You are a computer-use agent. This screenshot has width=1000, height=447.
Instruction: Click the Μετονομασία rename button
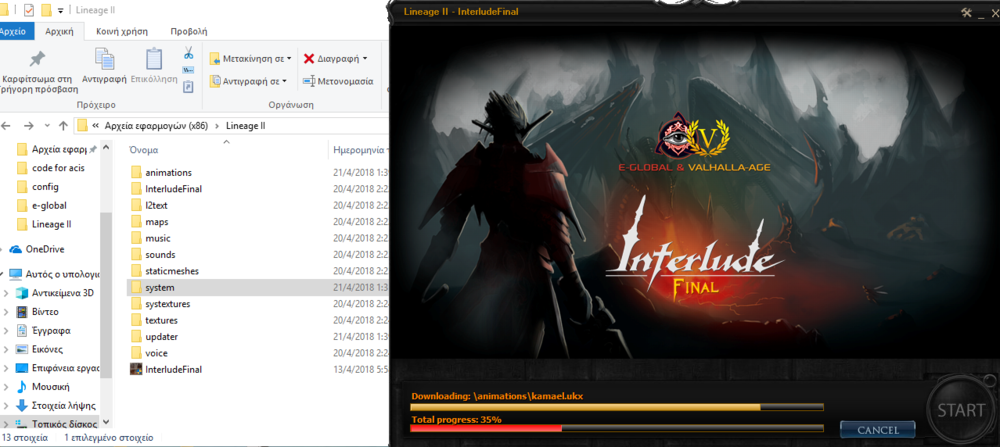[338, 82]
